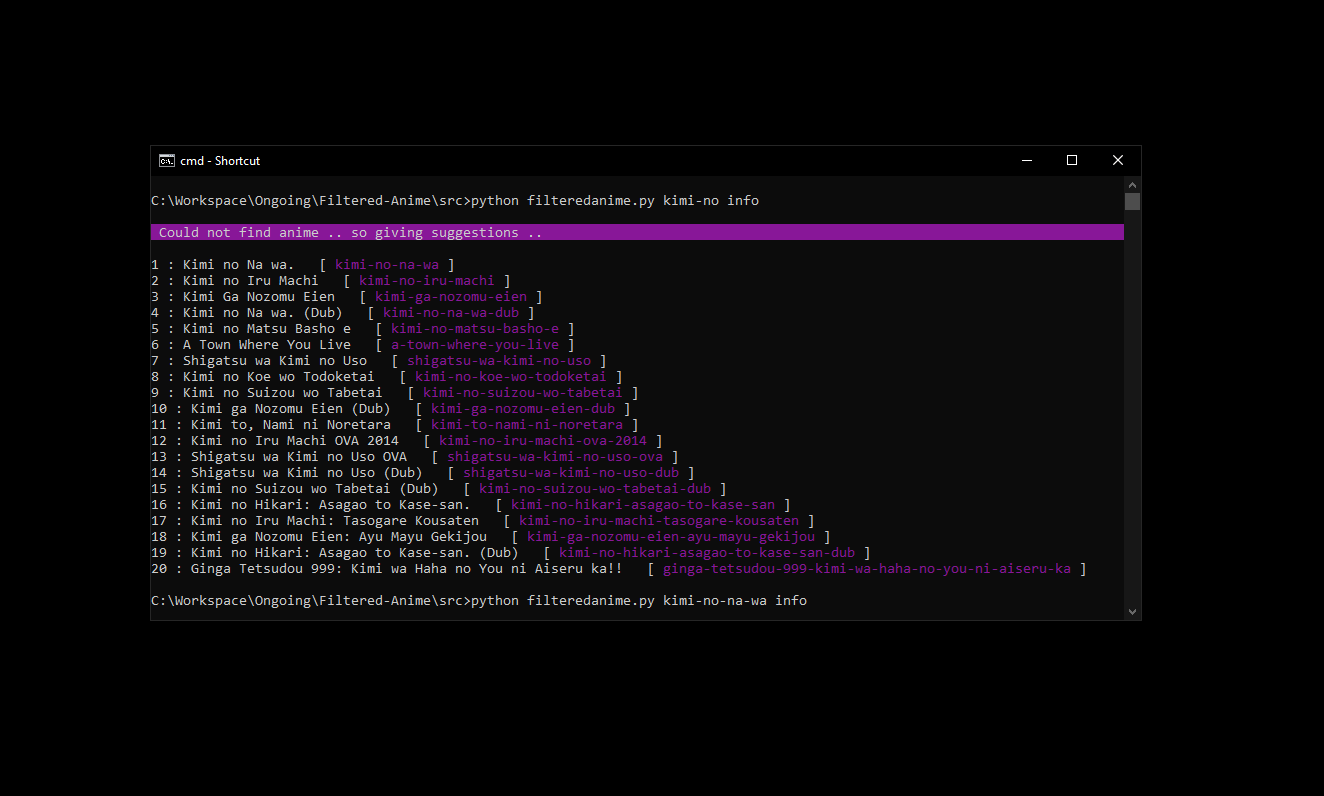The height and width of the screenshot is (796, 1324).
Task: Click the slug 'a-town-where-you-live'
Action: [475, 345]
